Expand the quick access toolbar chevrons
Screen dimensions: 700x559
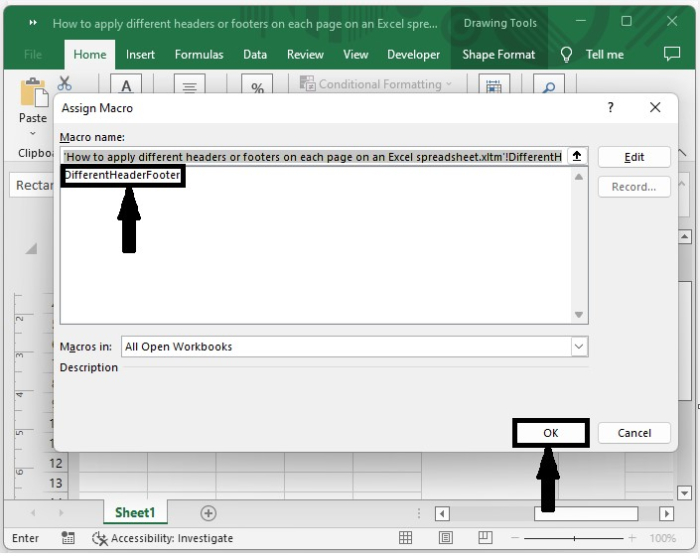click(33, 23)
